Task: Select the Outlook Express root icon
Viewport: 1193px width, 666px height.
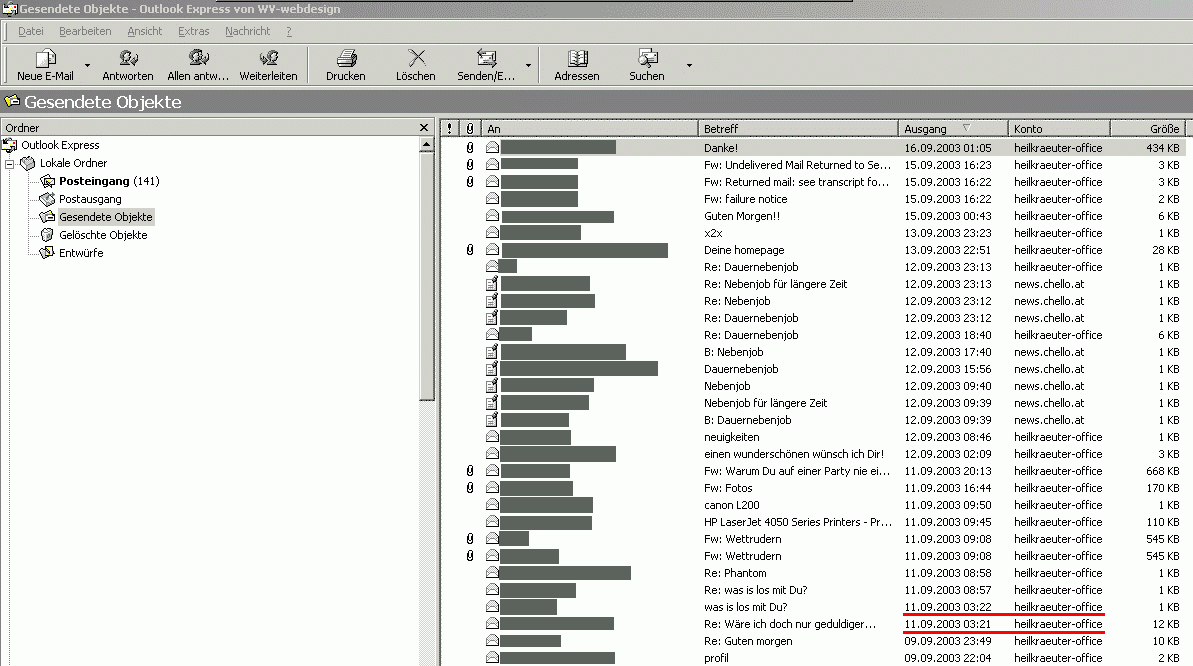Action: click(x=10, y=145)
